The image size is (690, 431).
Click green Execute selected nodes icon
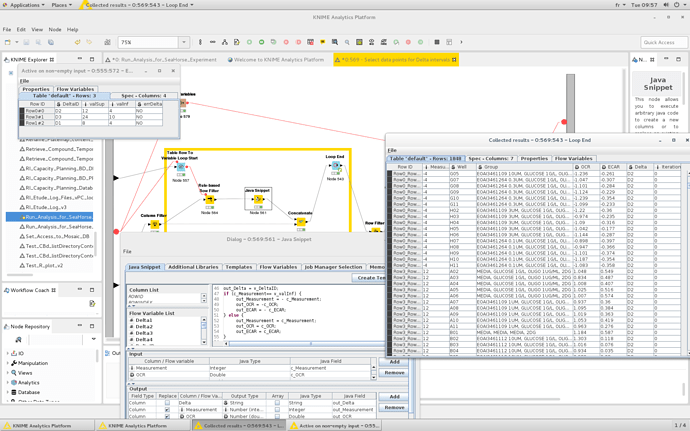pyautogui.click(x=249, y=42)
